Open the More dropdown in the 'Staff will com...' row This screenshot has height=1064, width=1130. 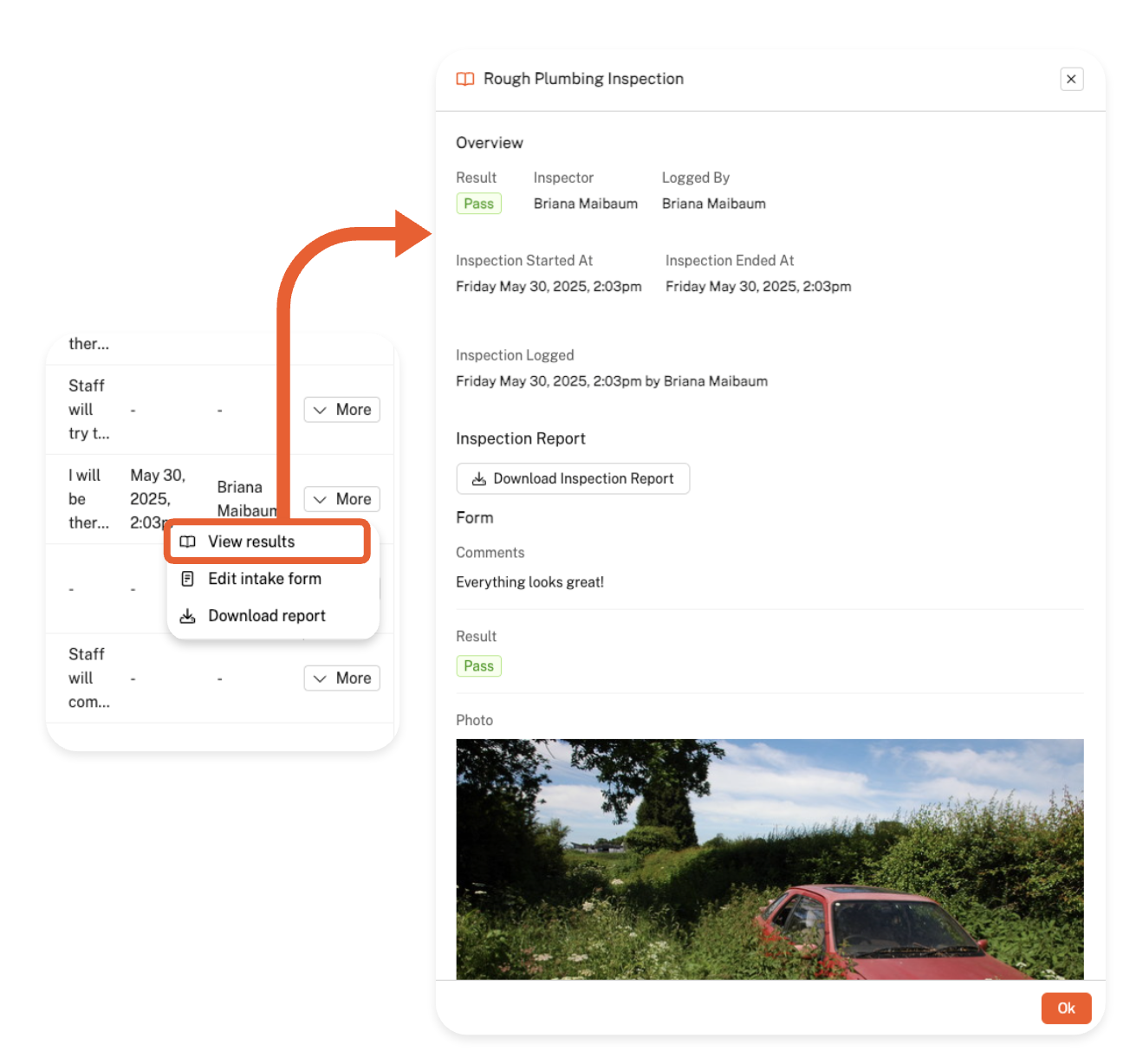pyautogui.click(x=341, y=678)
